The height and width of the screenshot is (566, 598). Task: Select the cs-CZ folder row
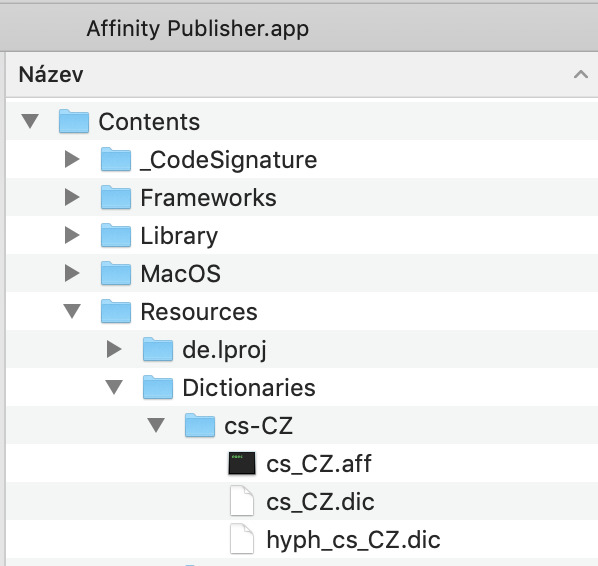[302, 425]
